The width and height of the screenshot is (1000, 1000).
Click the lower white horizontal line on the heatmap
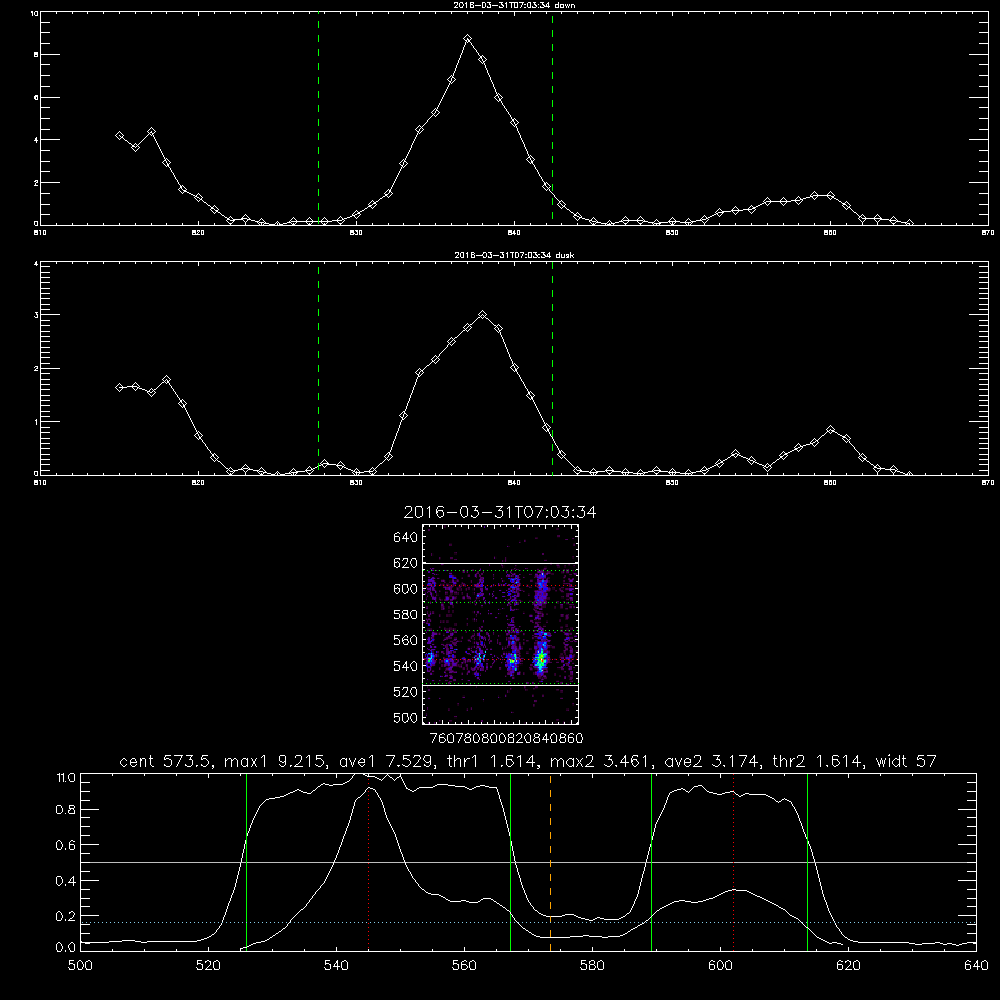[x=501, y=686]
